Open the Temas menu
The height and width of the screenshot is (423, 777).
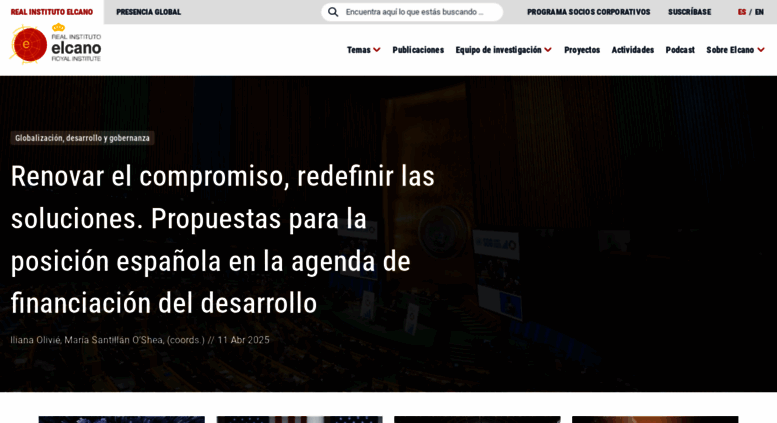(x=359, y=50)
